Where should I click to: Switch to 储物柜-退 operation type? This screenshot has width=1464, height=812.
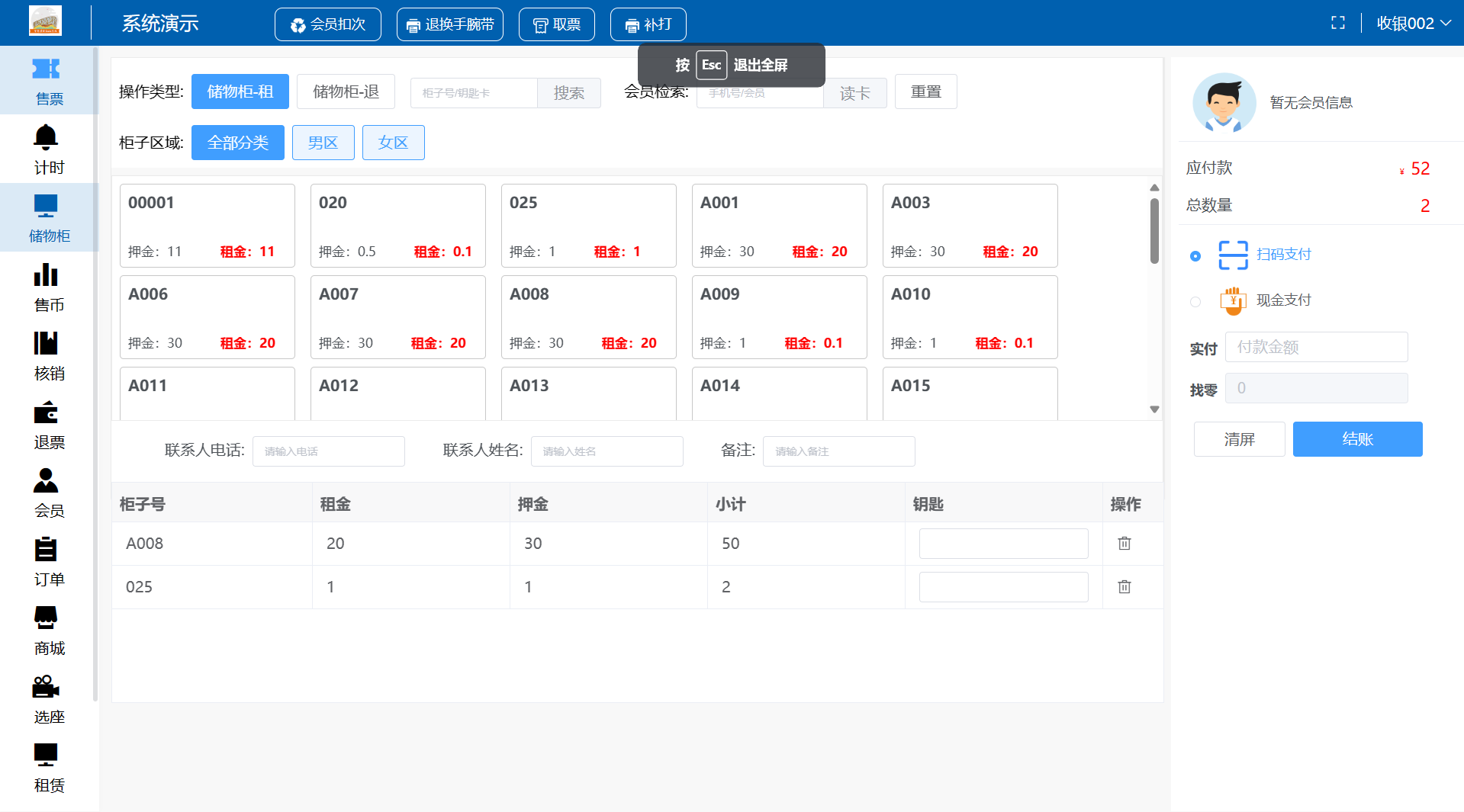click(x=346, y=91)
